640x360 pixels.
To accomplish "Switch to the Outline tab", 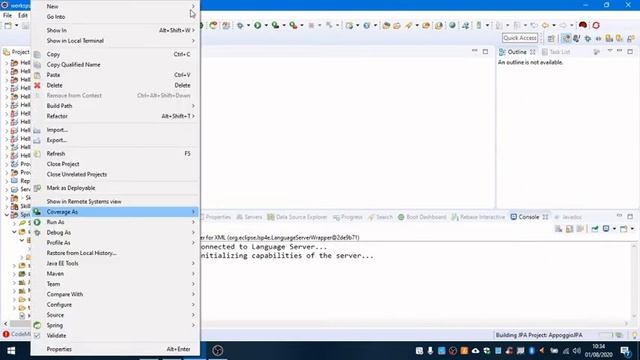I will tap(516, 52).
